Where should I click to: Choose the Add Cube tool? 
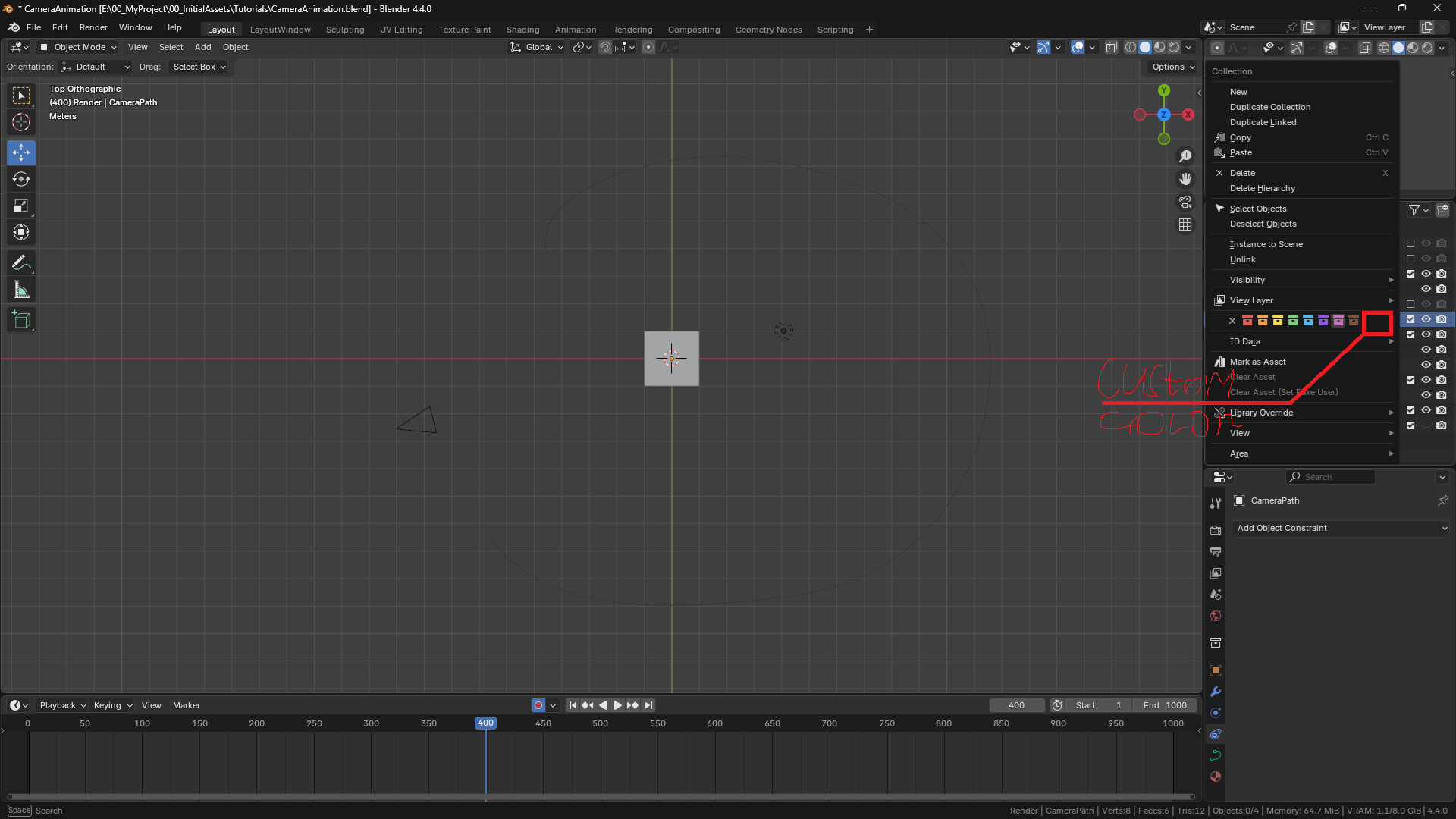point(21,320)
